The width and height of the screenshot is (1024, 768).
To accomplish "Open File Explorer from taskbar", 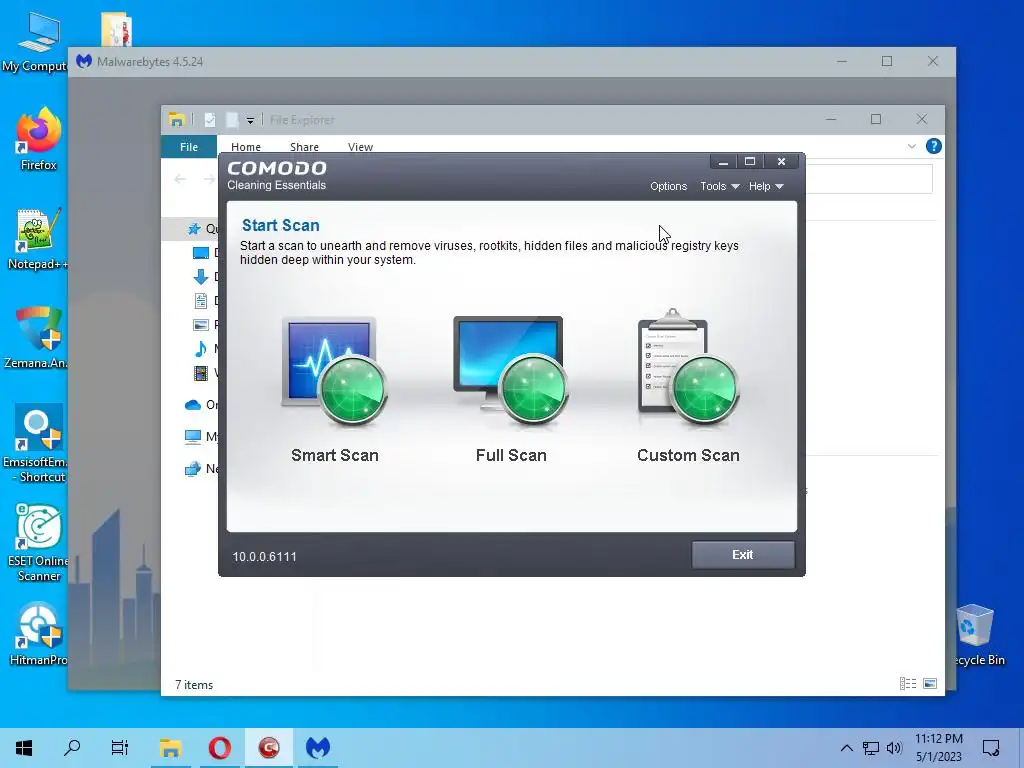I will click(170, 748).
